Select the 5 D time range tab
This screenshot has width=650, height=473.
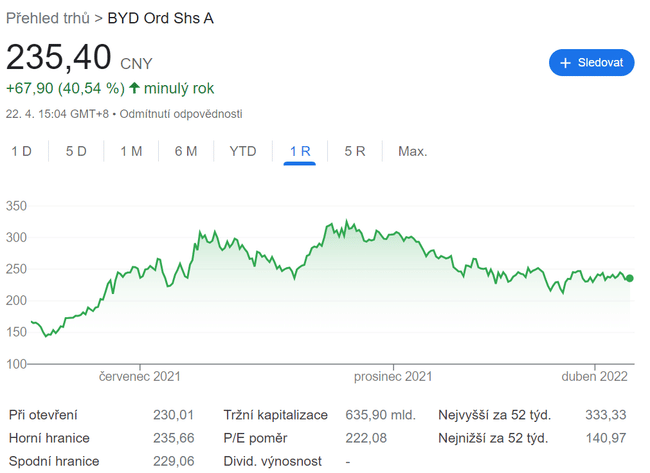pyautogui.click(x=76, y=151)
